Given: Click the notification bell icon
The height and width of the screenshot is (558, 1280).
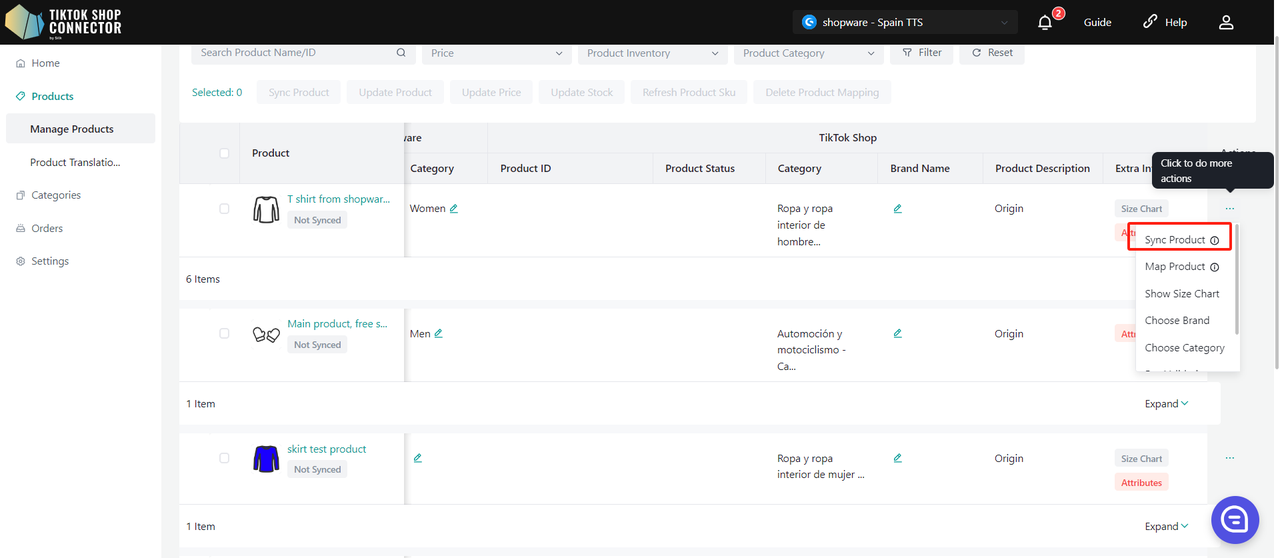Looking at the screenshot, I should point(1045,22).
